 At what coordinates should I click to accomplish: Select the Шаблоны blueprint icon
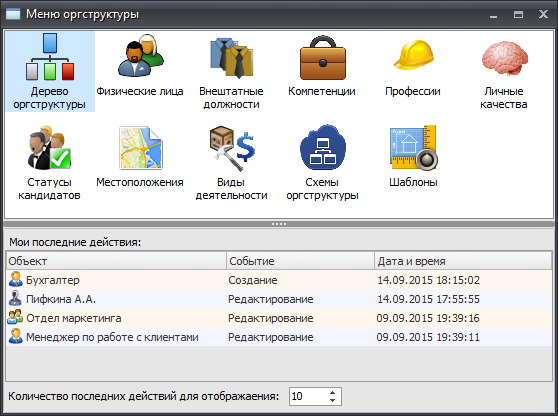pos(414,148)
